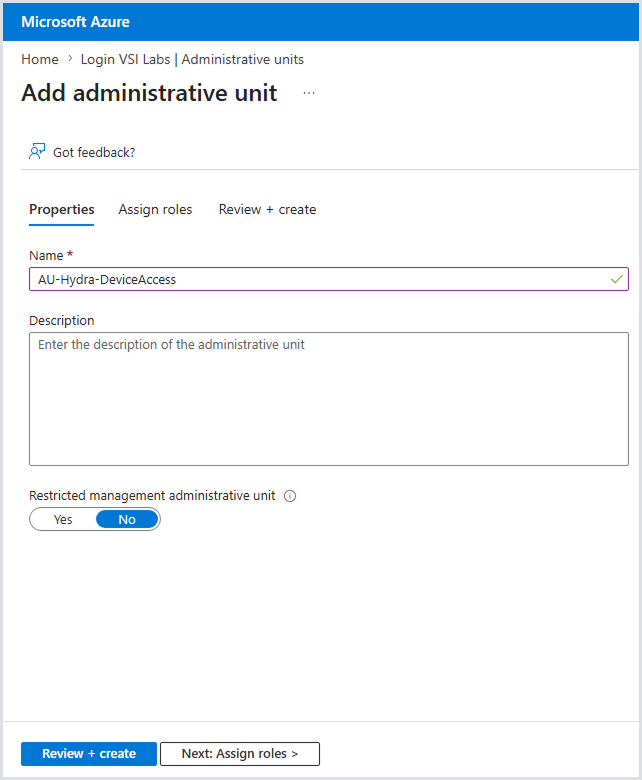
Task: Click the green checkmark in Name field
Action: pos(617,279)
